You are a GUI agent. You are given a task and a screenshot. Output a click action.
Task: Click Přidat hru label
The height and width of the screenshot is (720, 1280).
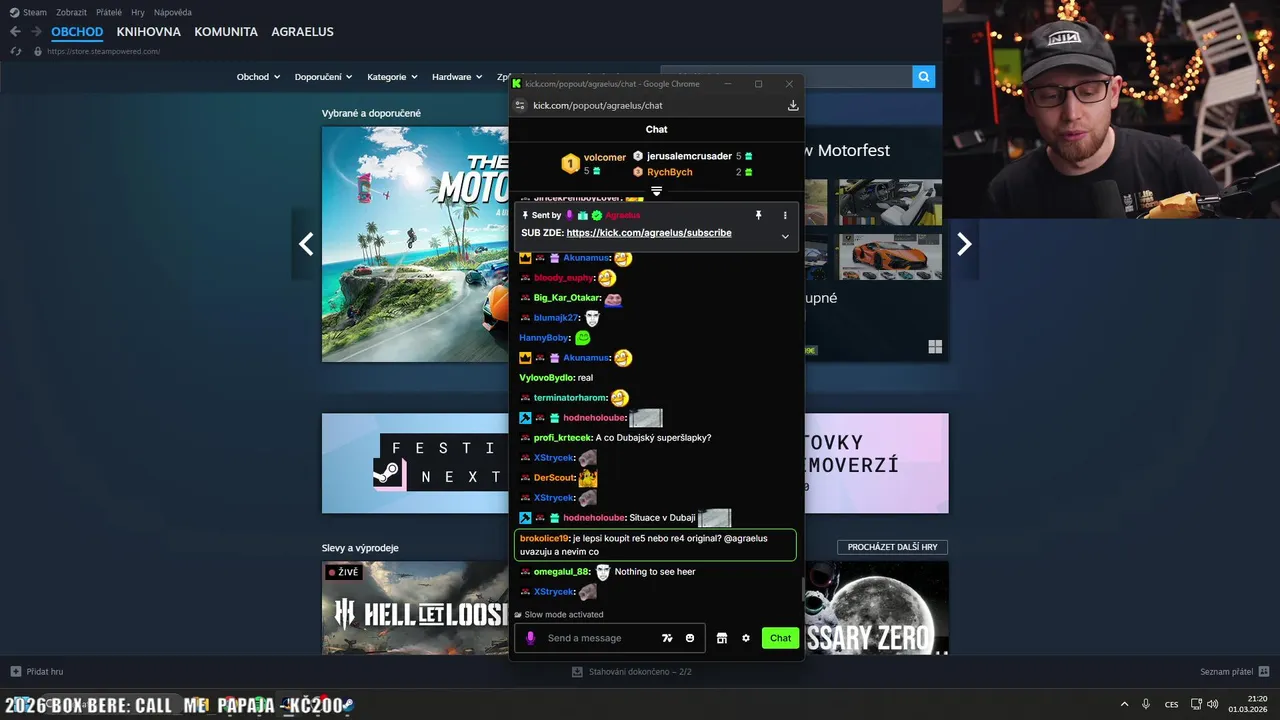point(45,672)
